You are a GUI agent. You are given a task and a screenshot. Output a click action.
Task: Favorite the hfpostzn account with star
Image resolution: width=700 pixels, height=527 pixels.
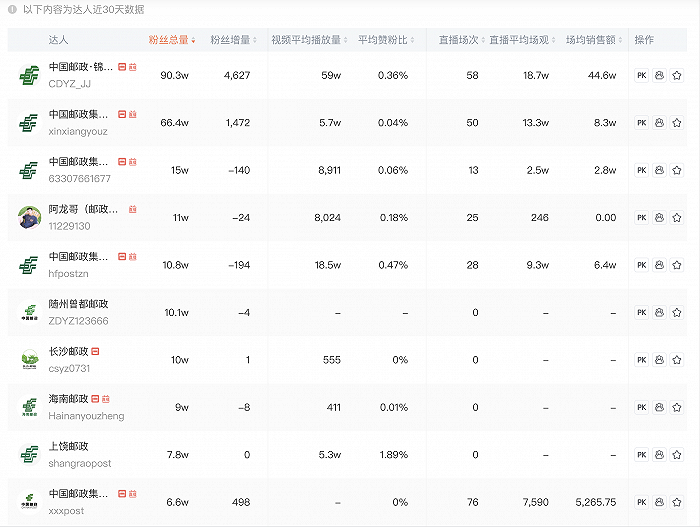pyautogui.click(x=677, y=265)
